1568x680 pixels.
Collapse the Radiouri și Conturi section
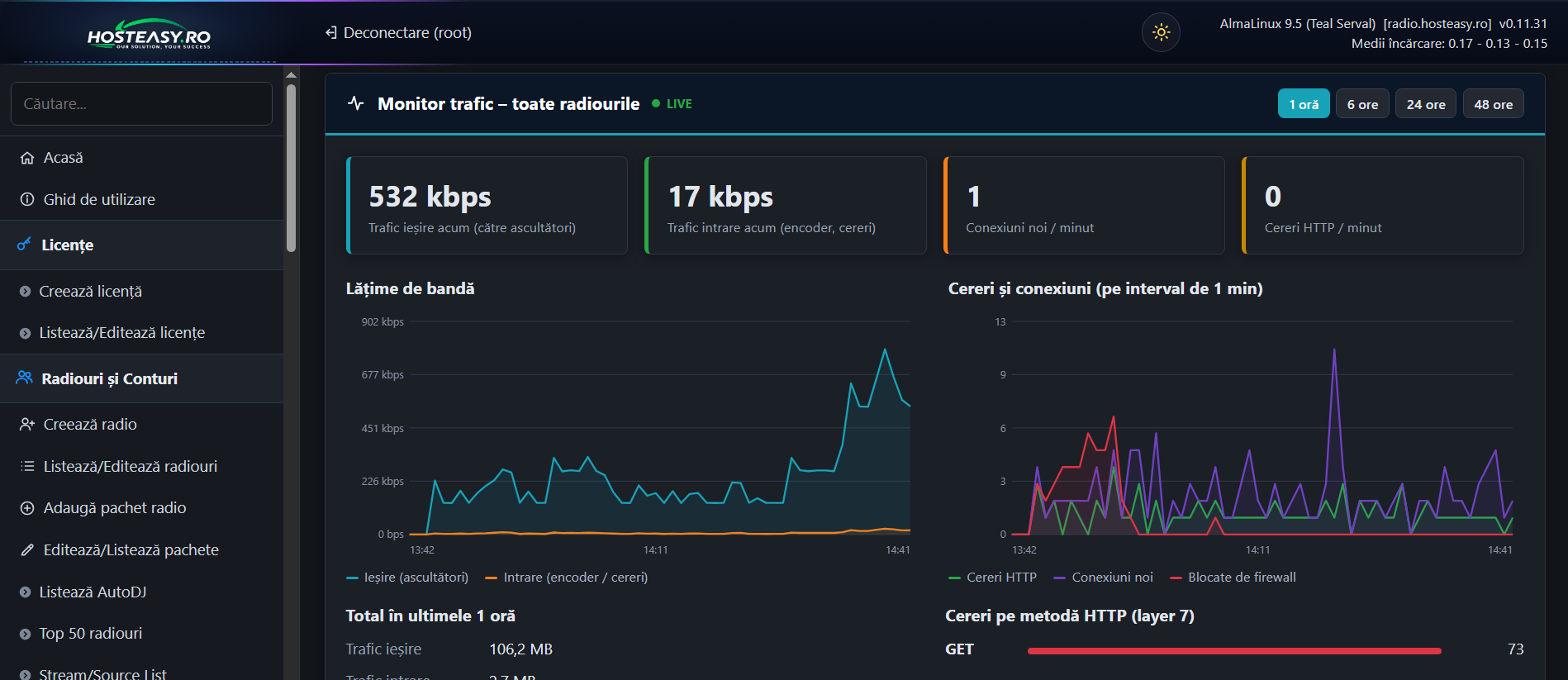click(141, 378)
